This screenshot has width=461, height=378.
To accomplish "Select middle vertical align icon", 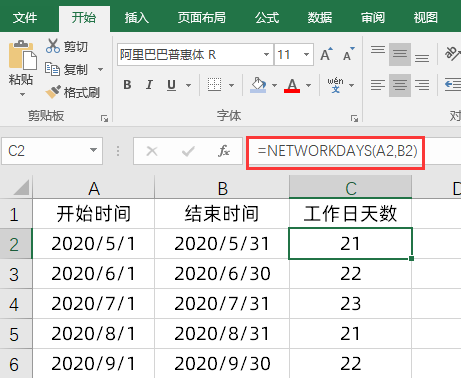I will coord(400,54).
